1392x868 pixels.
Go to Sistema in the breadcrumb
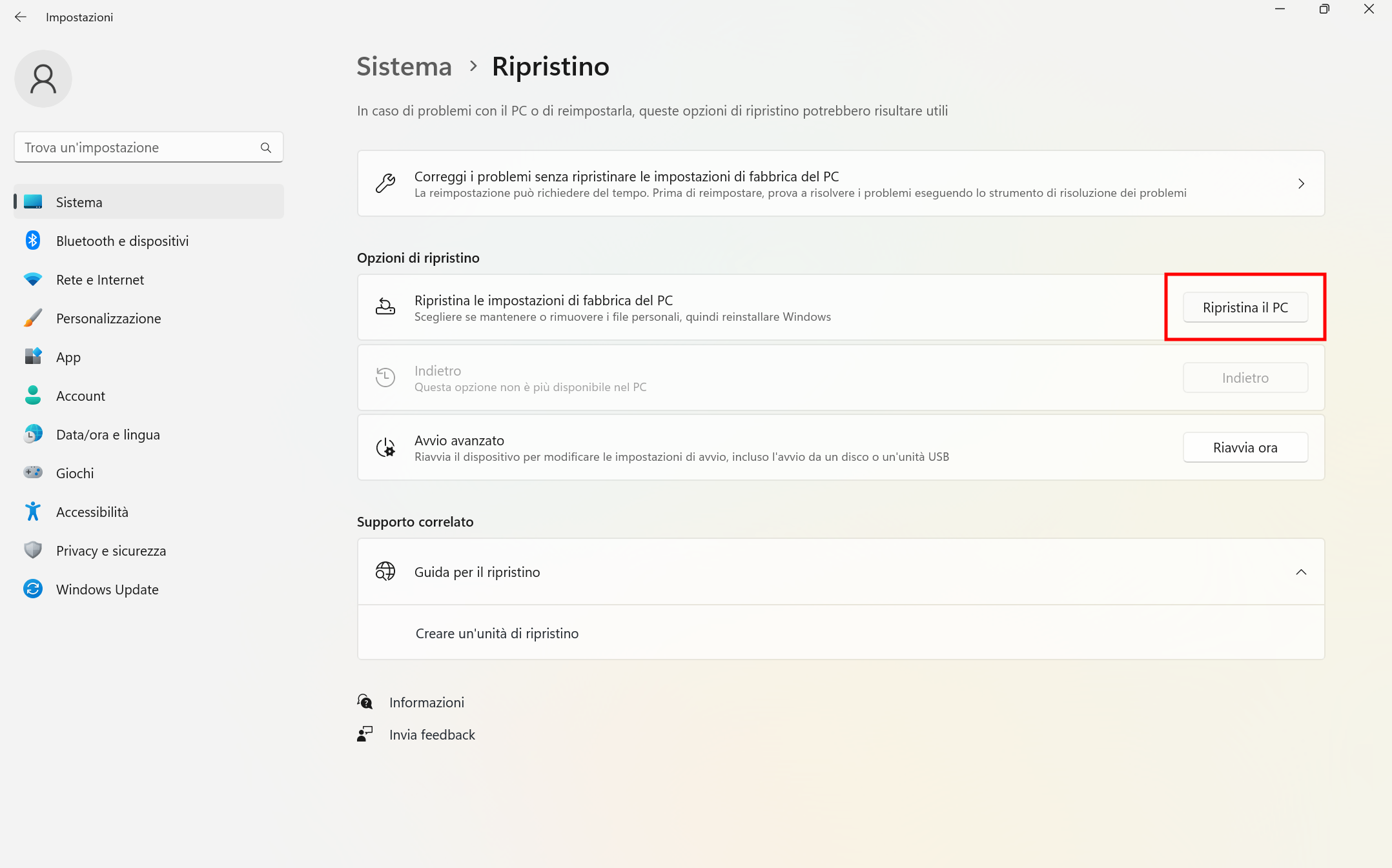tap(404, 66)
